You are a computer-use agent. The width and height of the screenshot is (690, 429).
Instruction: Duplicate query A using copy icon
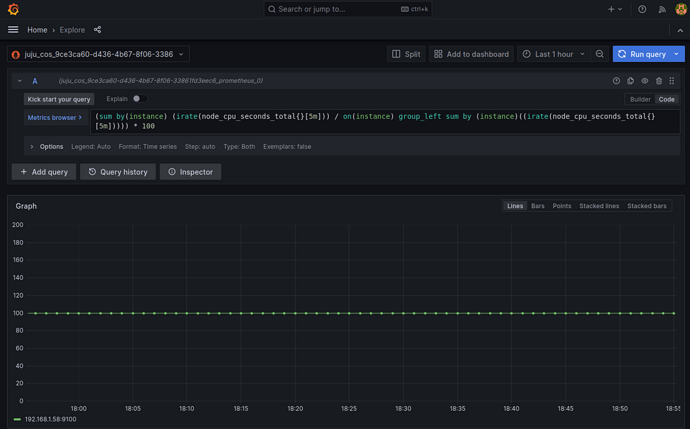pyautogui.click(x=630, y=81)
